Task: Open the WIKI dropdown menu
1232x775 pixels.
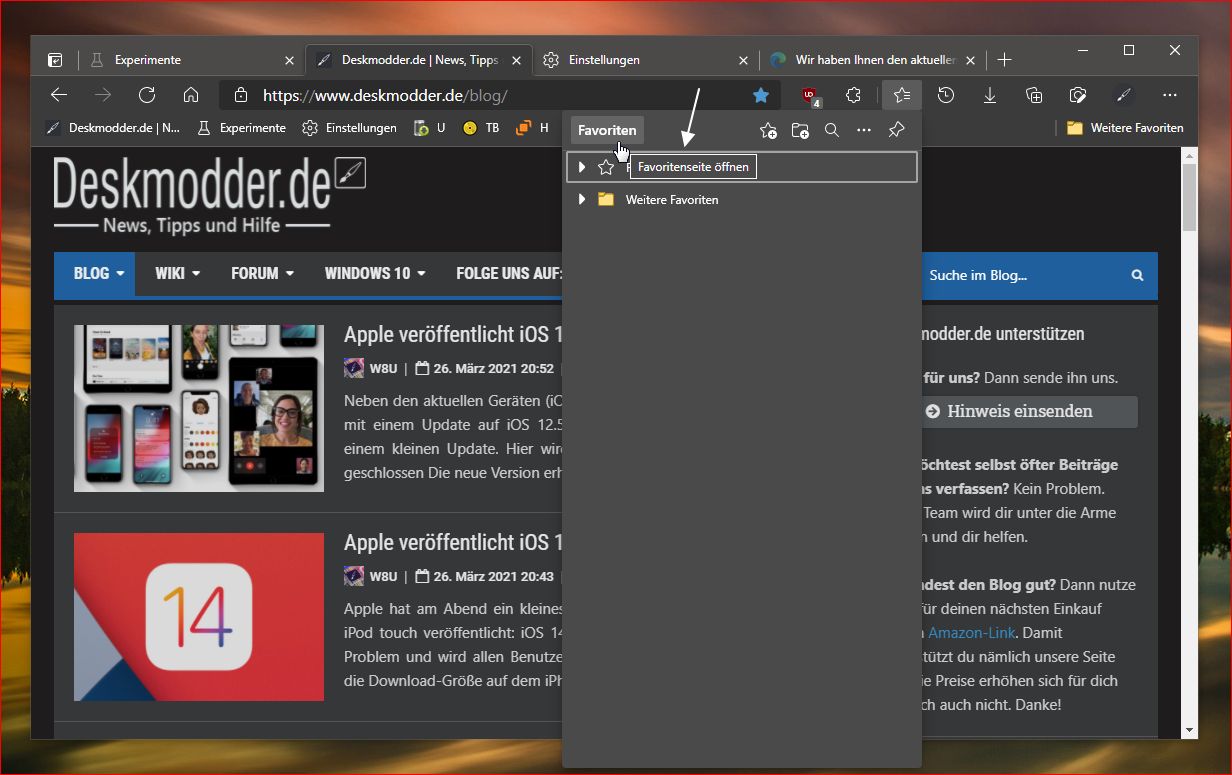Action: pos(178,273)
